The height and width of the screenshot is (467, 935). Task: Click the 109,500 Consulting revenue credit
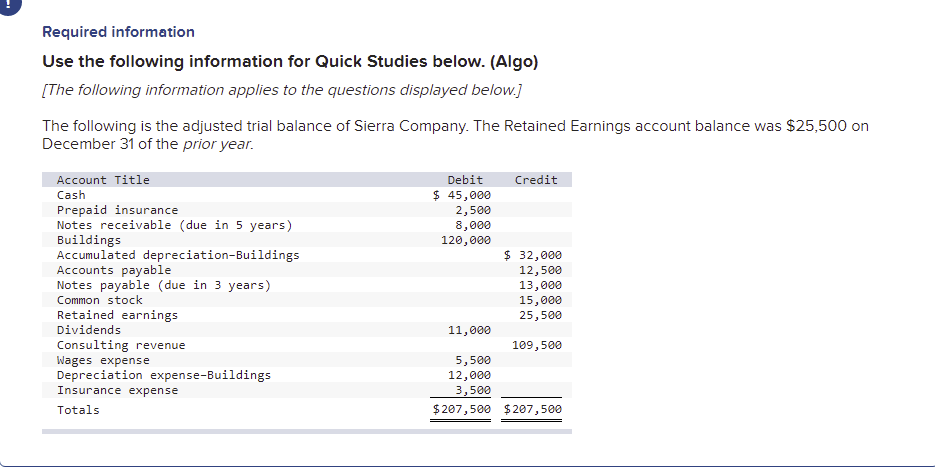coord(537,345)
